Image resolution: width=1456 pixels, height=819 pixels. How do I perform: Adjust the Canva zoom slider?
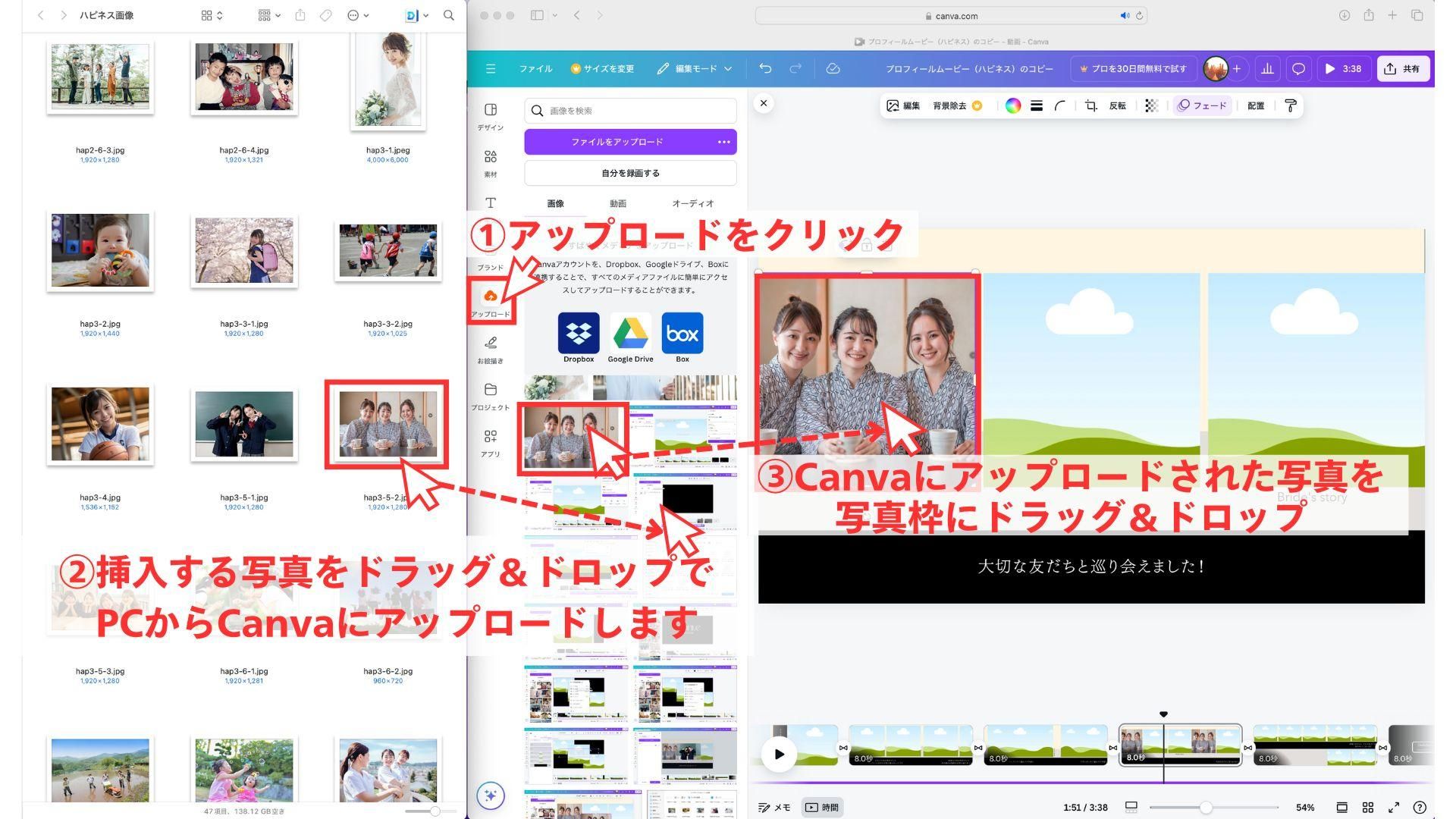pyautogui.click(x=1206, y=807)
